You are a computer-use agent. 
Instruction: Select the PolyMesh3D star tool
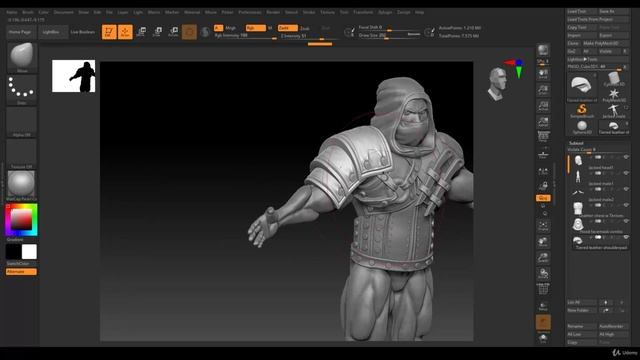coord(613,96)
